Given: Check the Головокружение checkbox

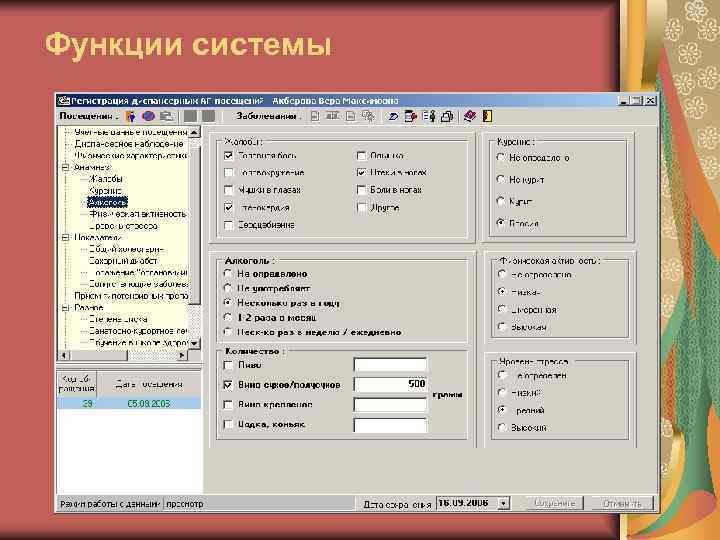Looking at the screenshot, I should pyautogui.click(x=228, y=173).
